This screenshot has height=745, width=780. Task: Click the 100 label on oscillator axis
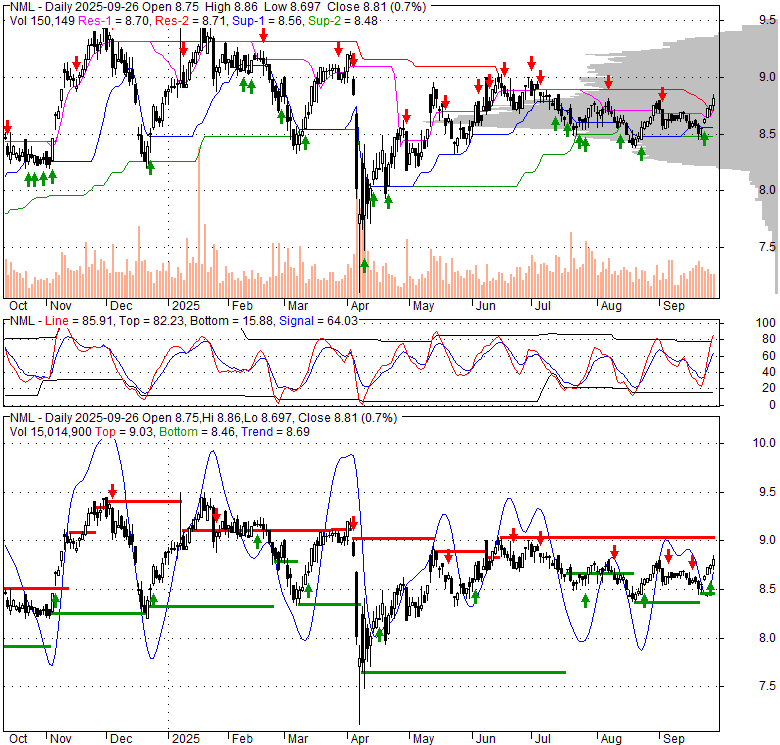[766, 323]
